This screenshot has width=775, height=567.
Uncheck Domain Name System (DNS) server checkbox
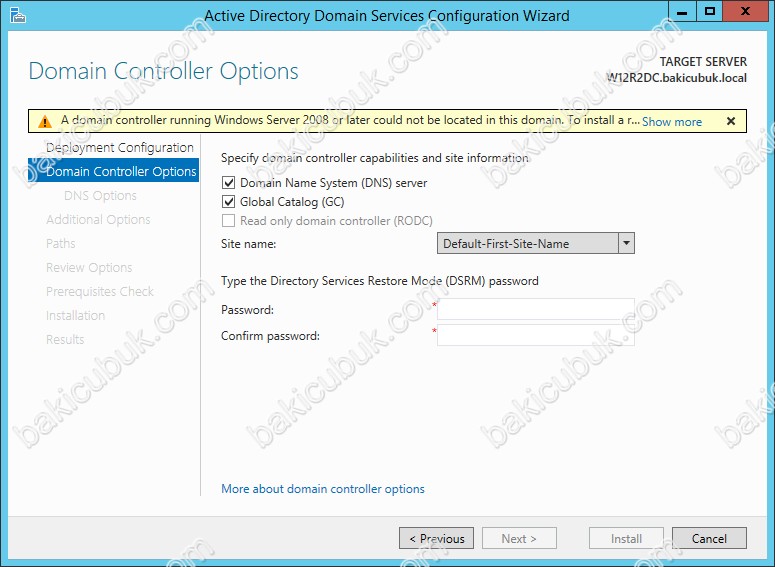point(228,183)
